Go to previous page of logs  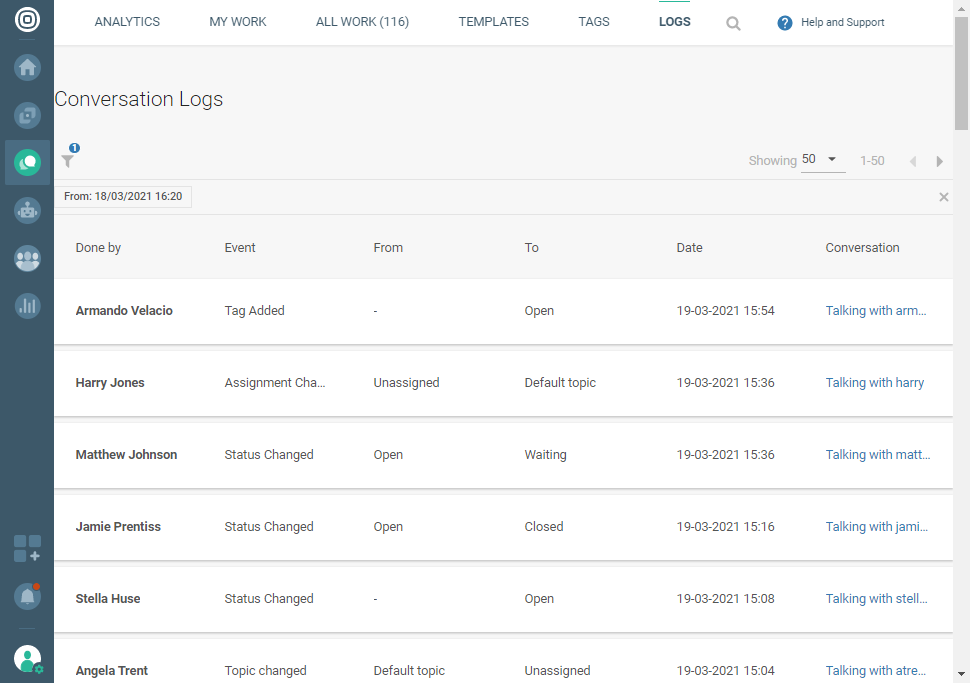coord(912,161)
